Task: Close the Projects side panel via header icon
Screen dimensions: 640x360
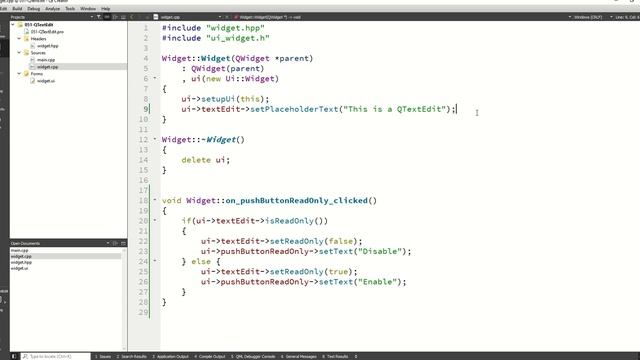Action: pyautogui.click(x=123, y=17)
